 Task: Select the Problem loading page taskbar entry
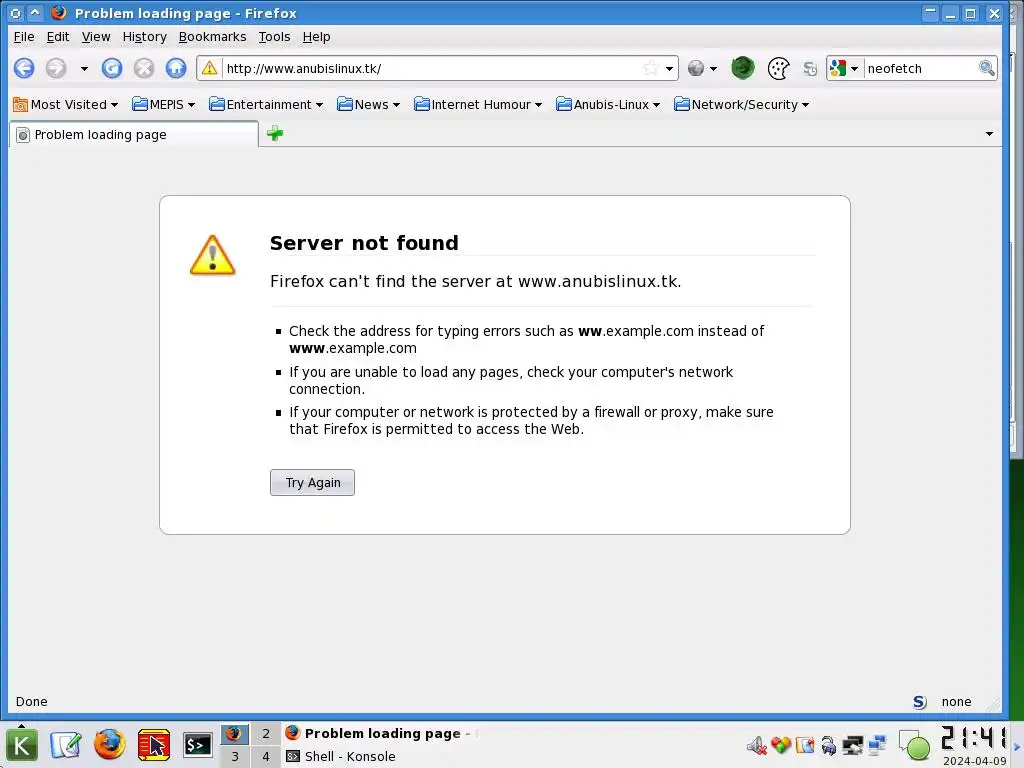coord(383,733)
